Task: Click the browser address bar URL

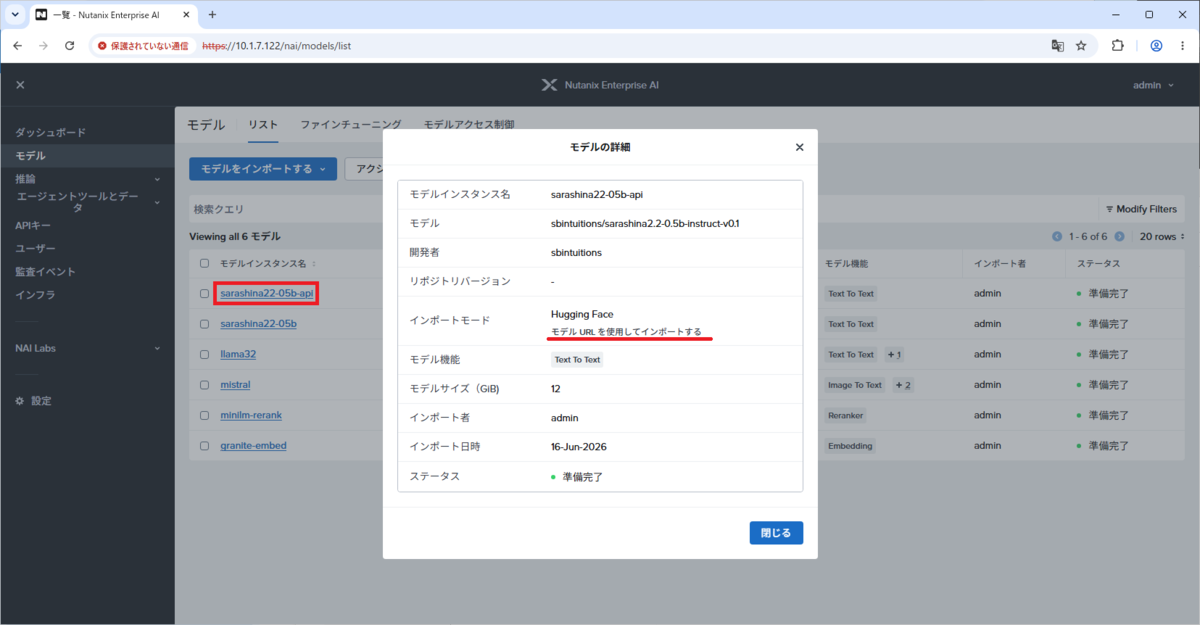Action: (276, 46)
